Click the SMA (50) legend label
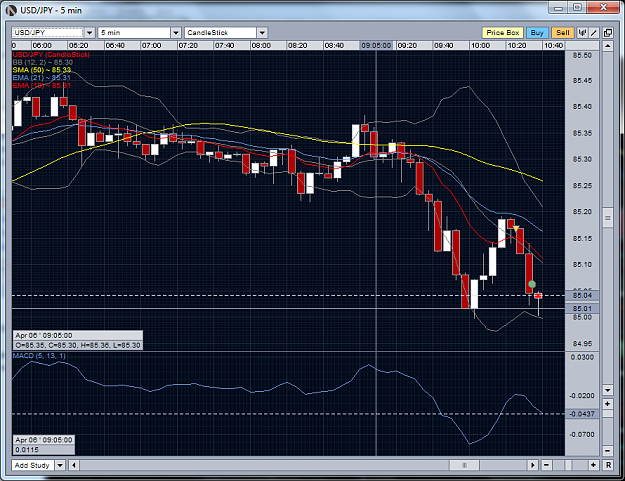The width and height of the screenshot is (625, 481). (42, 70)
